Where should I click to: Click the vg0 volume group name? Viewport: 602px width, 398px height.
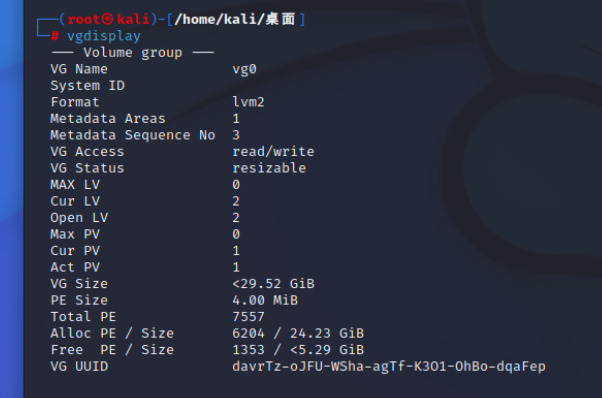click(244, 69)
